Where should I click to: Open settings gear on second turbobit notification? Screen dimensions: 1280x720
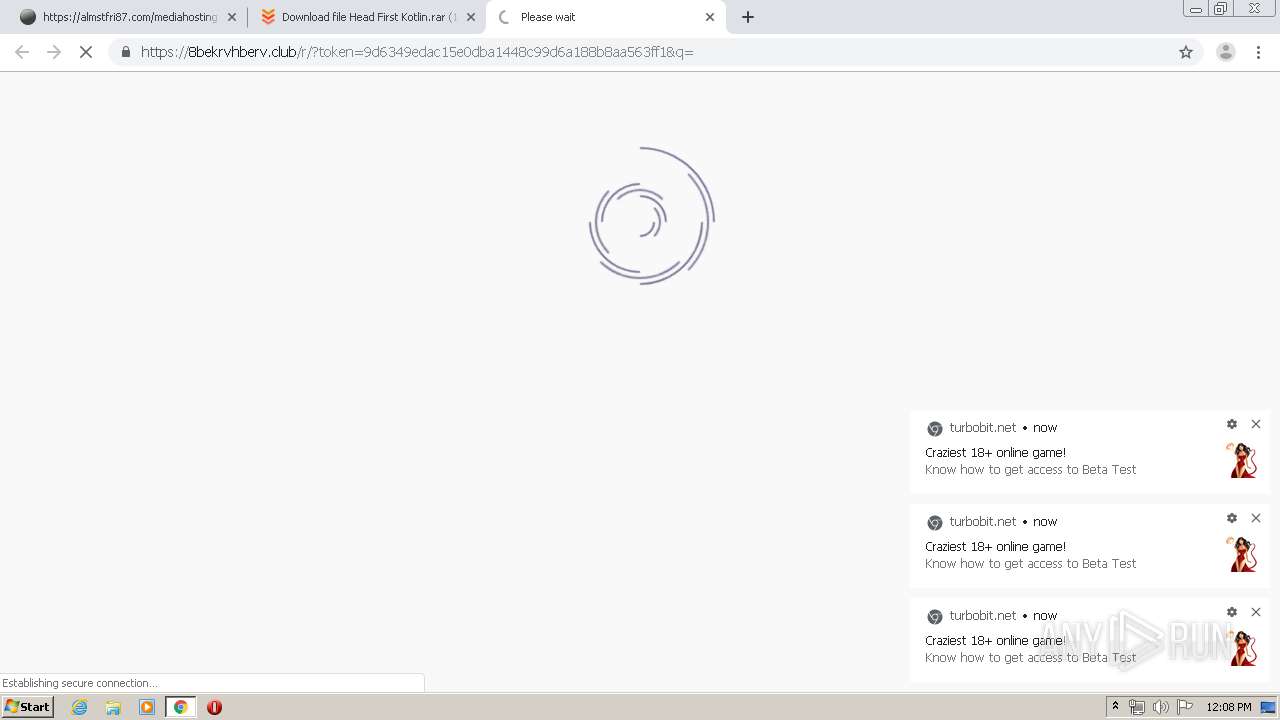(x=1232, y=518)
